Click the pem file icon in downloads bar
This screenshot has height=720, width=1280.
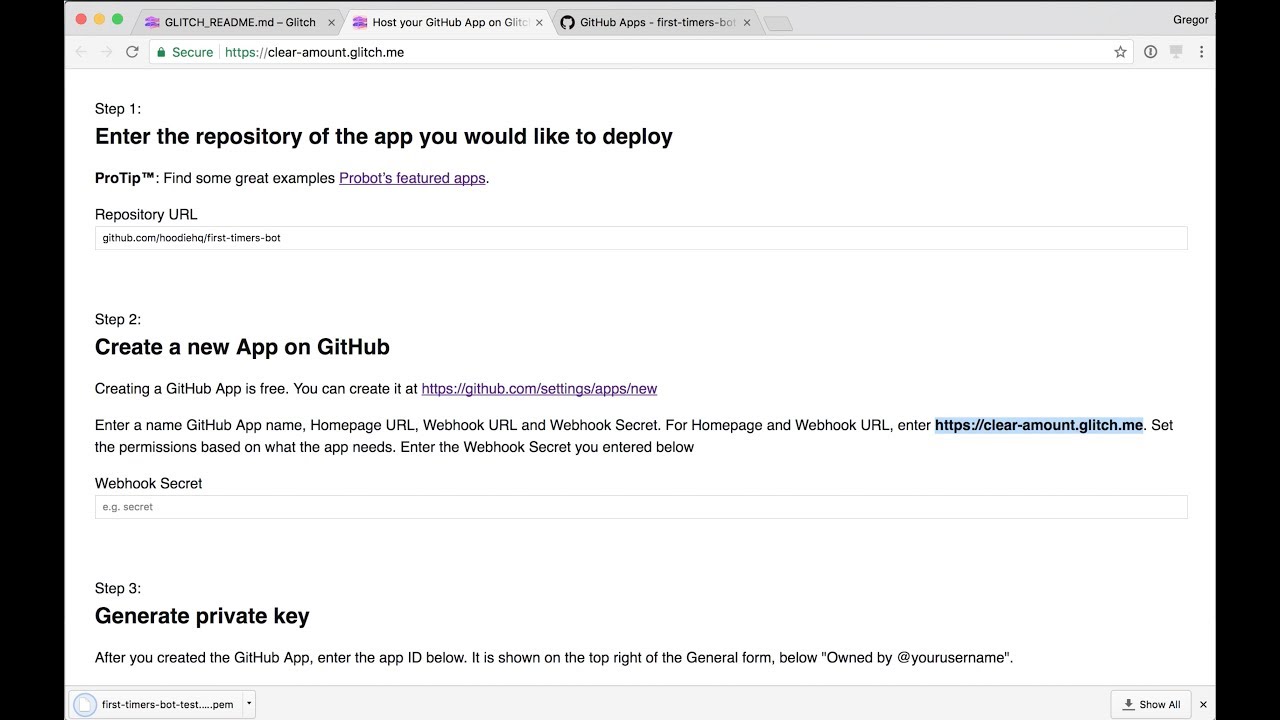tap(85, 704)
